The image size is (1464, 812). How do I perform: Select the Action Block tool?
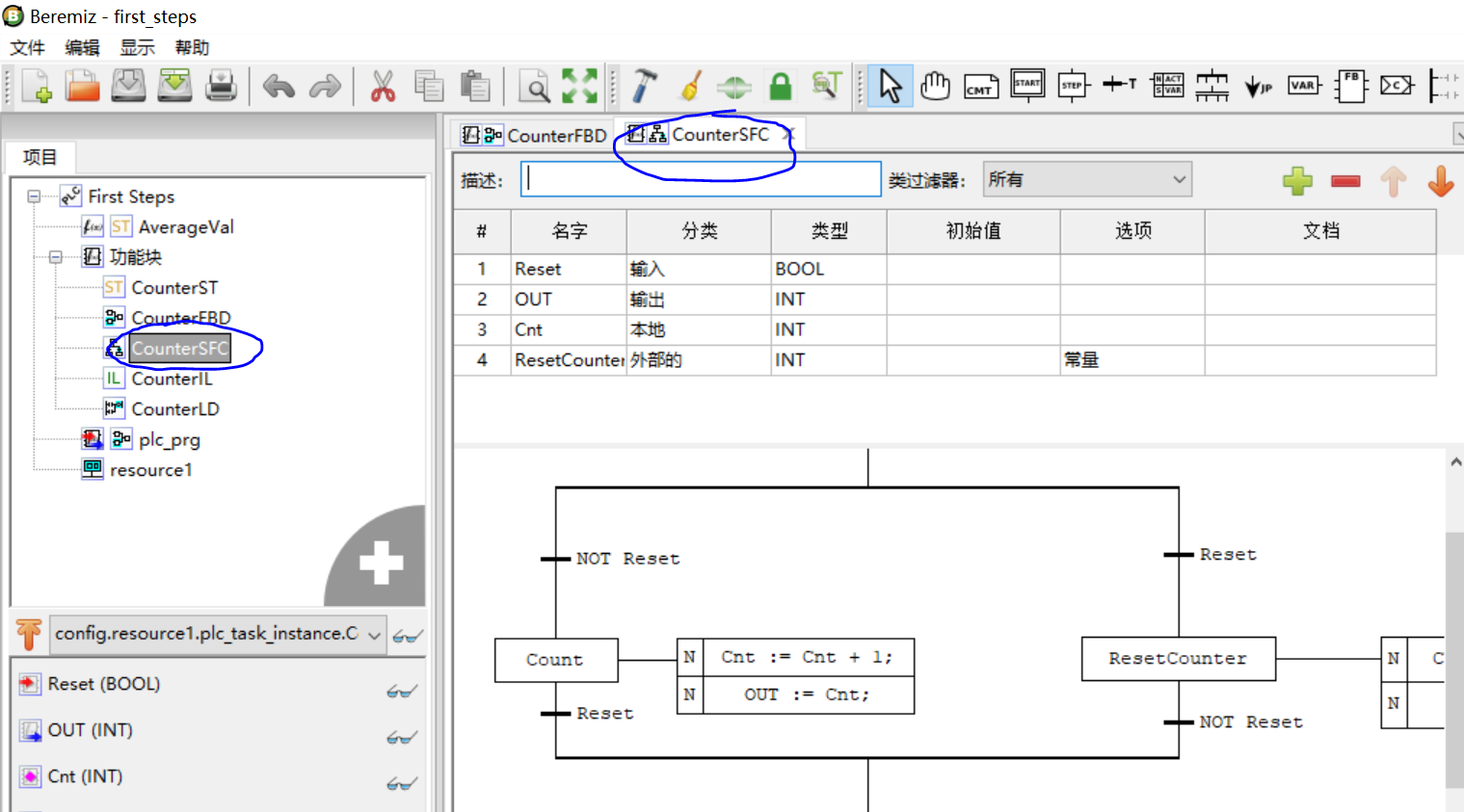coord(1166,85)
